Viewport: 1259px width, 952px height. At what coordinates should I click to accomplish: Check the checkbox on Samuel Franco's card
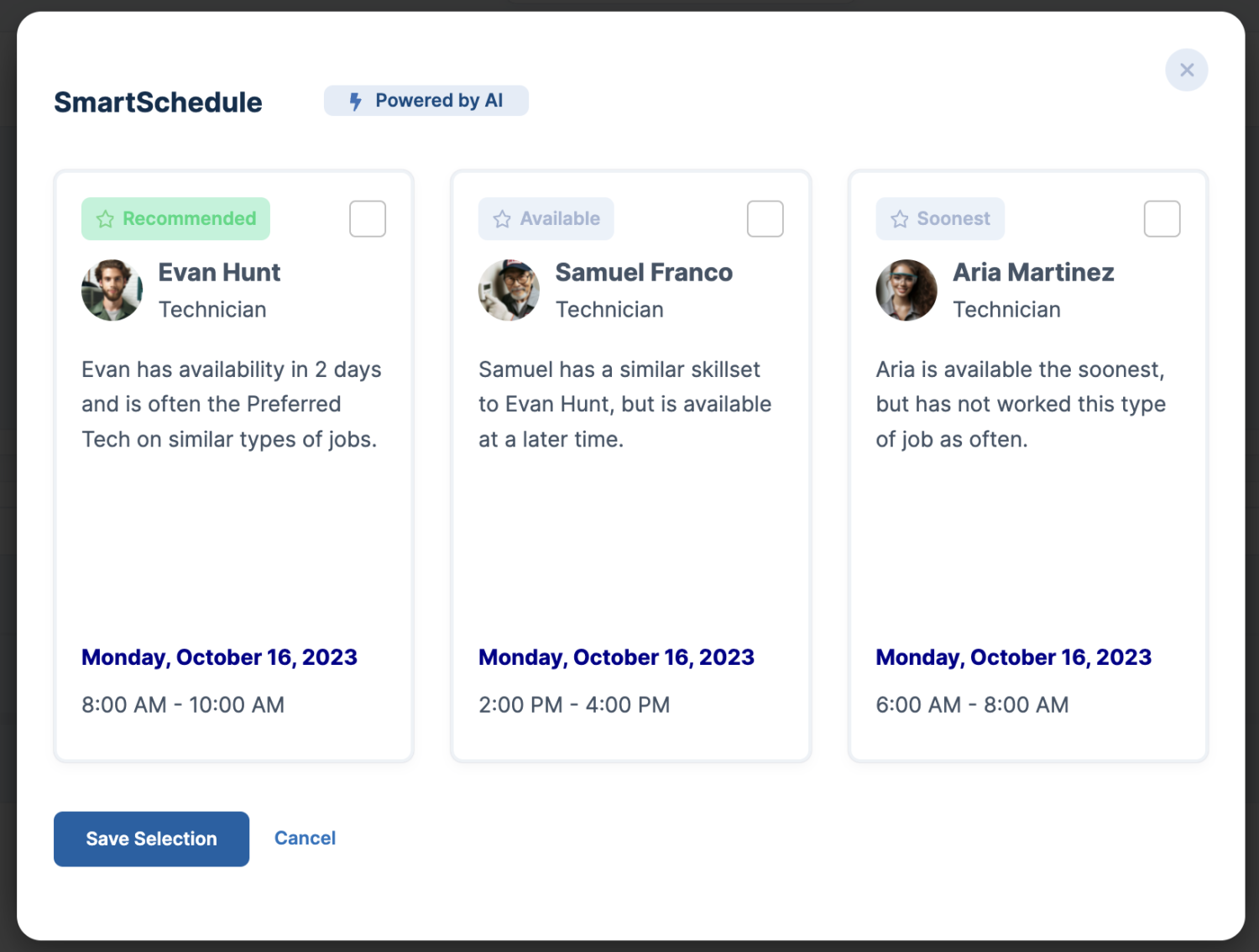coord(765,218)
